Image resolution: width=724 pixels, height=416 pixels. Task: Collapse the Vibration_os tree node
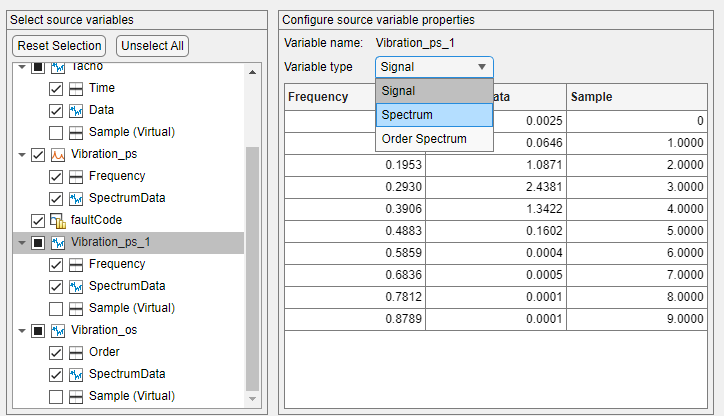point(21,330)
